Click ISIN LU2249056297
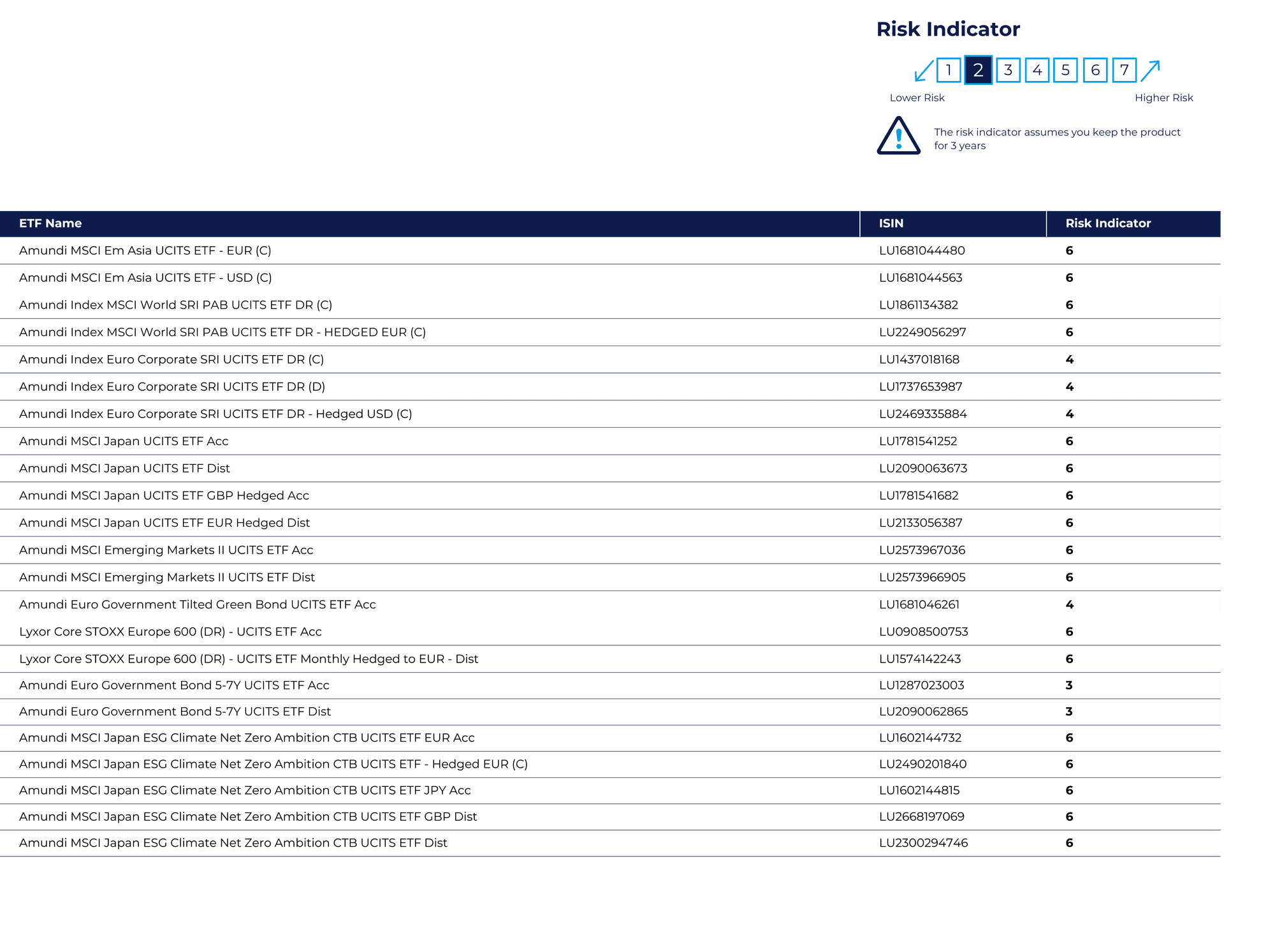 click(x=922, y=332)
